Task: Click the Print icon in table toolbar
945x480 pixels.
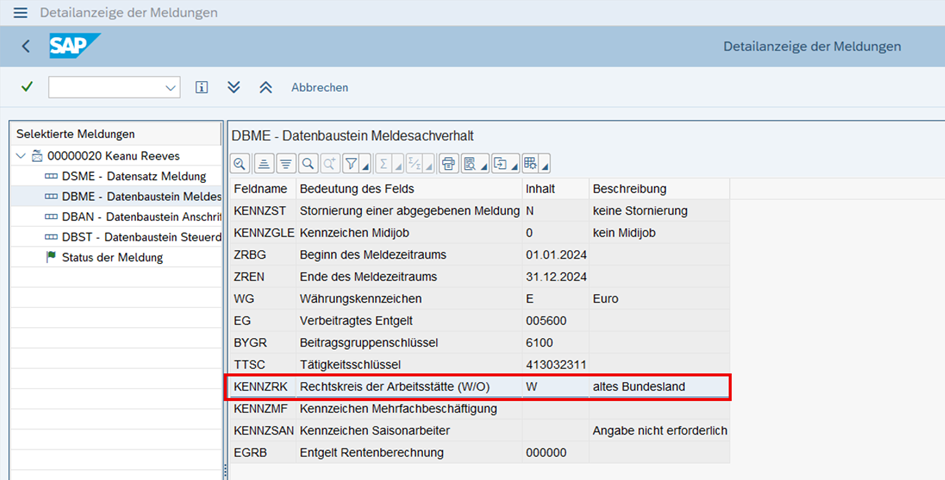Action: coord(448,164)
